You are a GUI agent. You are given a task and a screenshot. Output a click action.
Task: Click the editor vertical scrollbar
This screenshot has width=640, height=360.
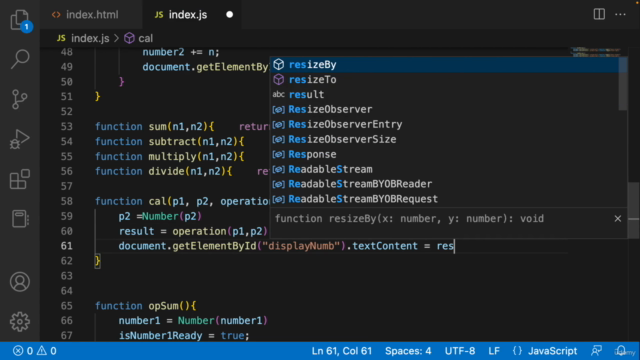point(633,210)
